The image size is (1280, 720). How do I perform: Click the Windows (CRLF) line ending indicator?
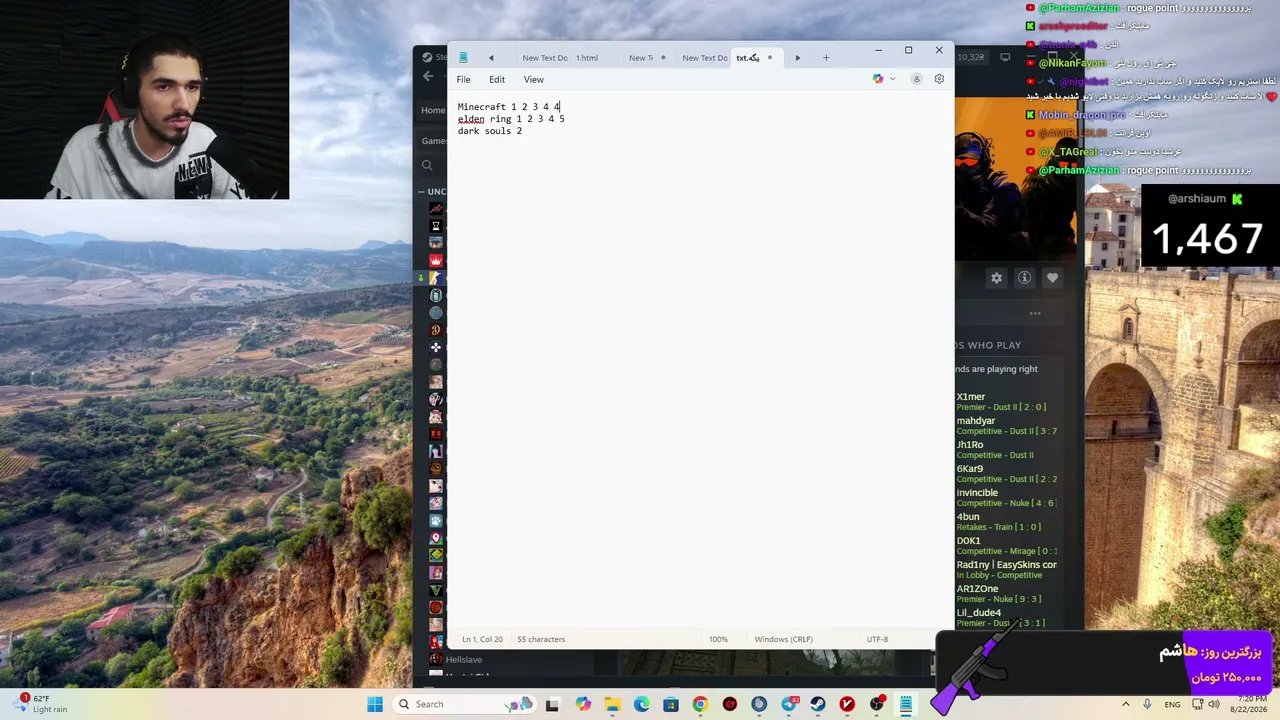(783, 639)
